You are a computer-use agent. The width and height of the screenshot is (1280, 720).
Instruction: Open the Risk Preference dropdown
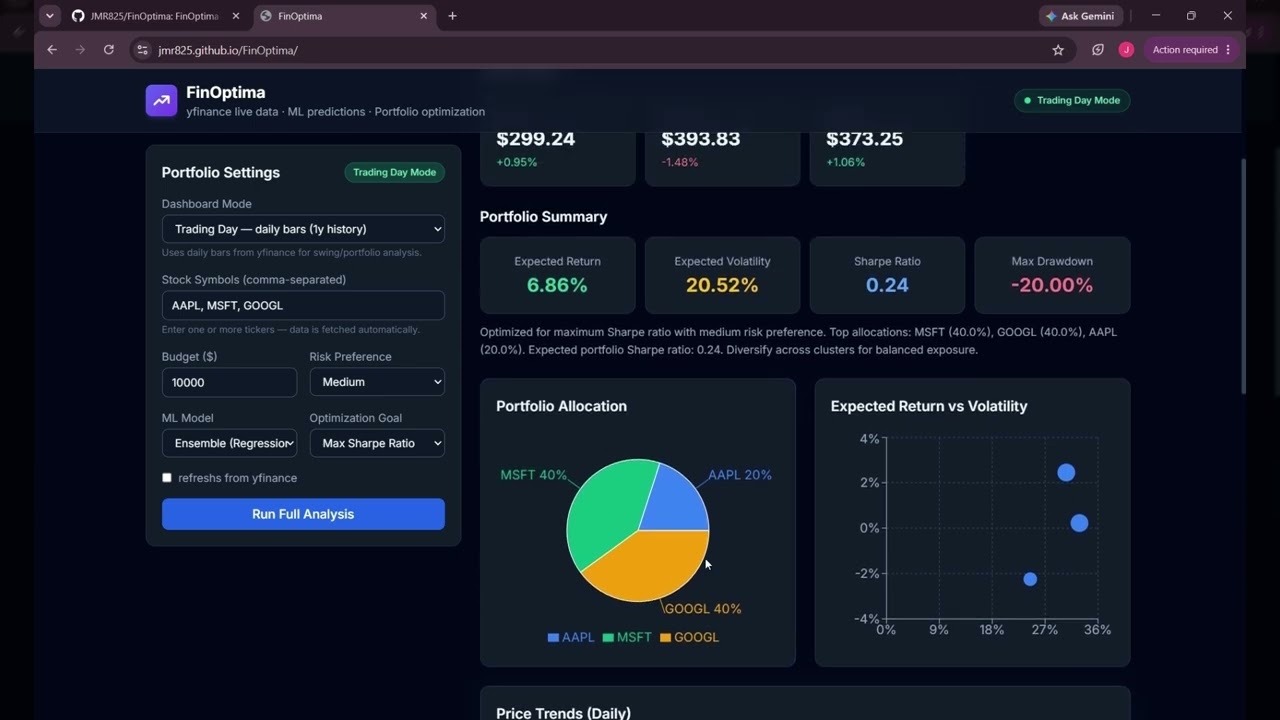tap(377, 382)
